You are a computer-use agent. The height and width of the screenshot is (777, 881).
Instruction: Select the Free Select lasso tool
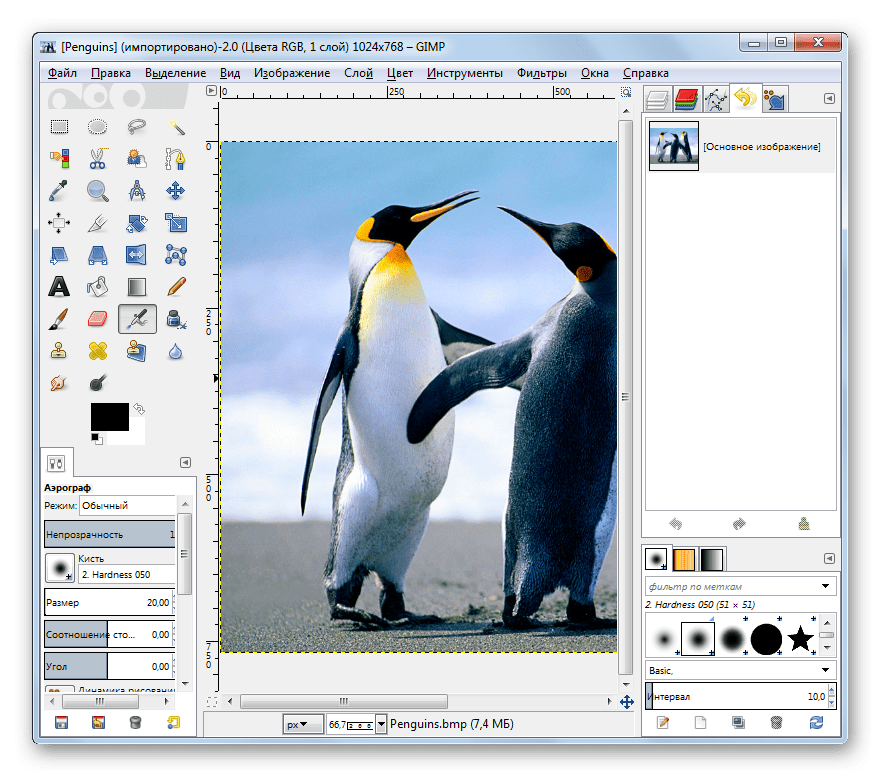(137, 127)
